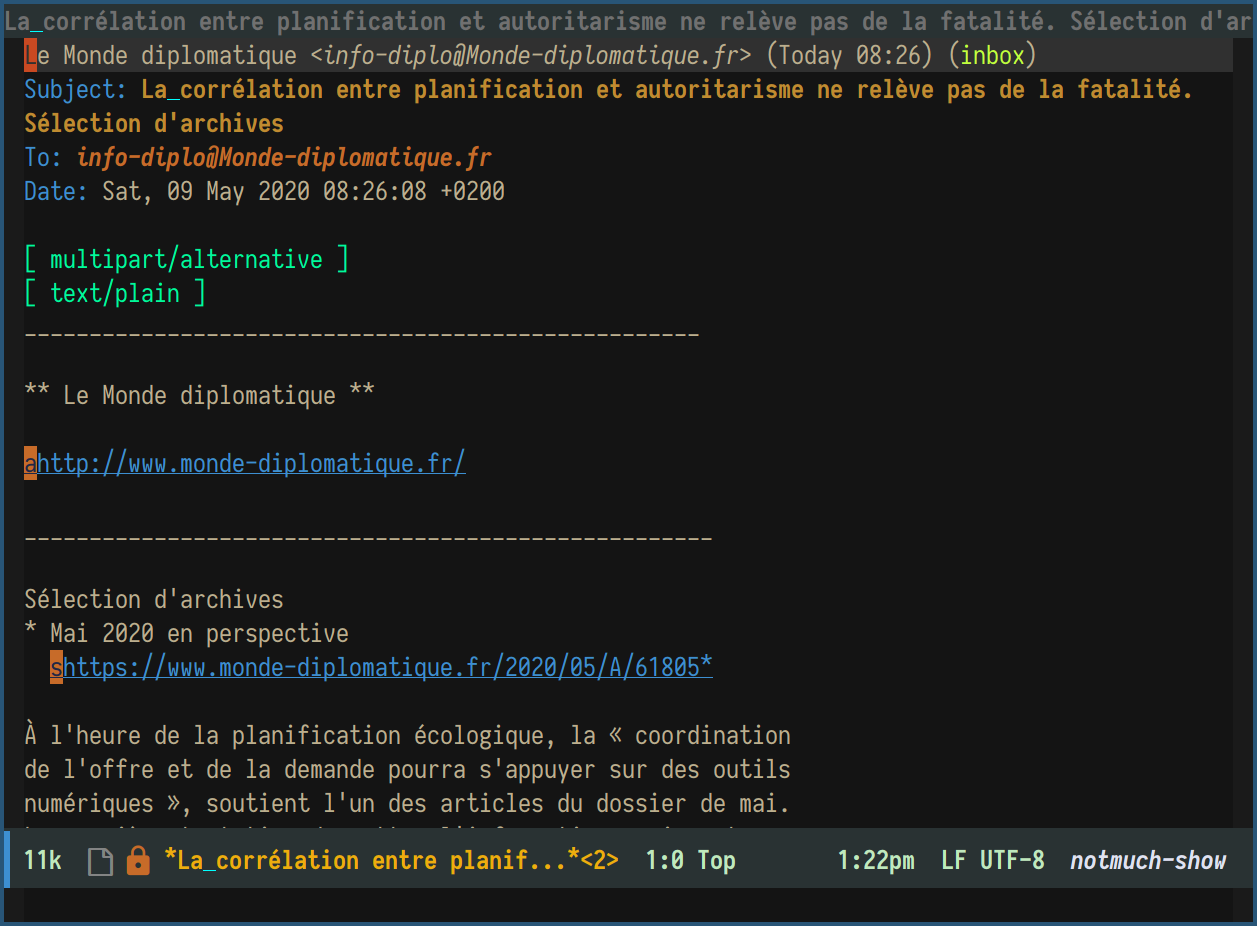Click the header line at window top
The height and width of the screenshot is (926, 1257).
click(628, 20)
